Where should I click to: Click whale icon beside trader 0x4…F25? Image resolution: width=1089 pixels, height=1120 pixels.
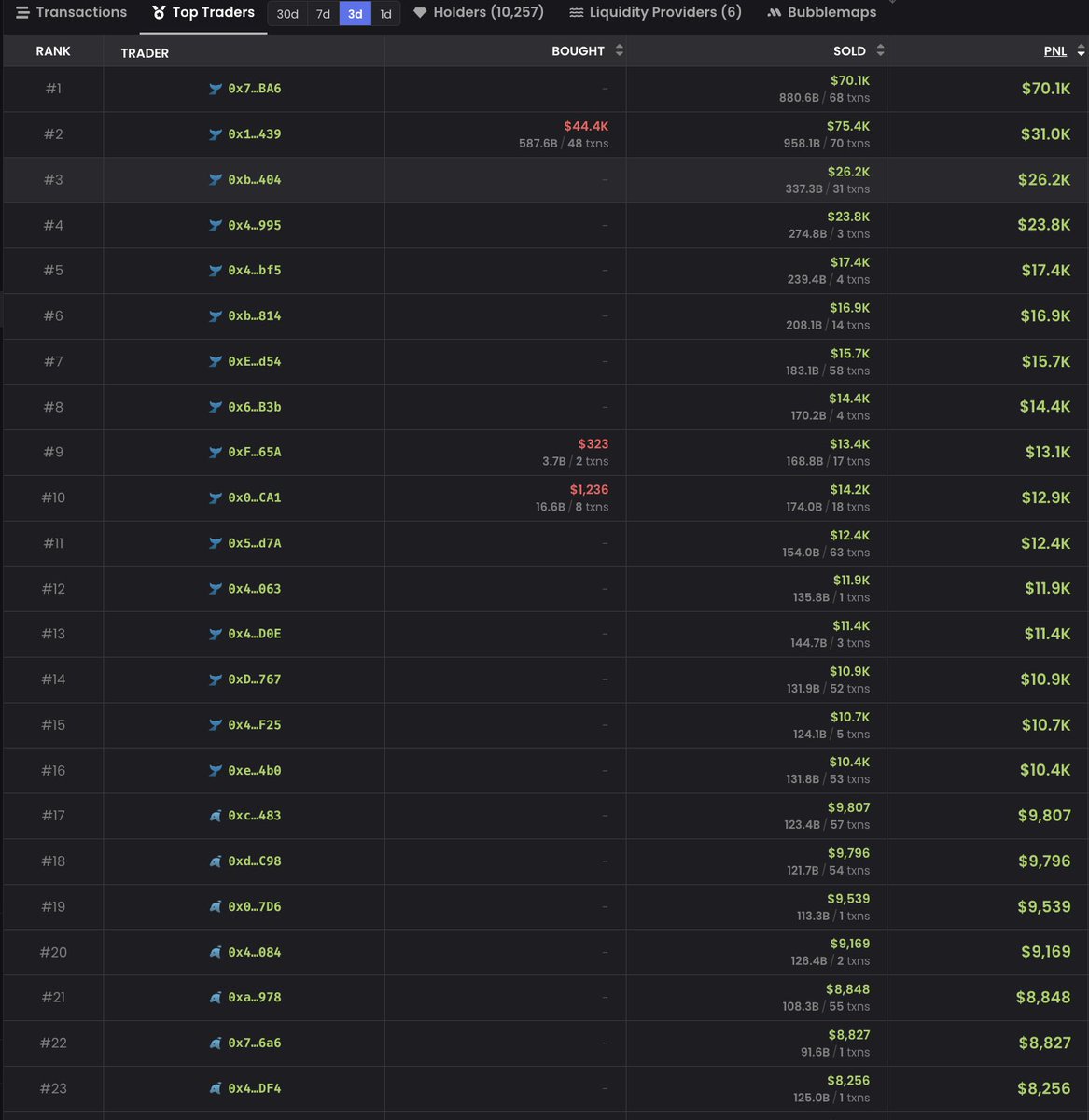[216, 725]
